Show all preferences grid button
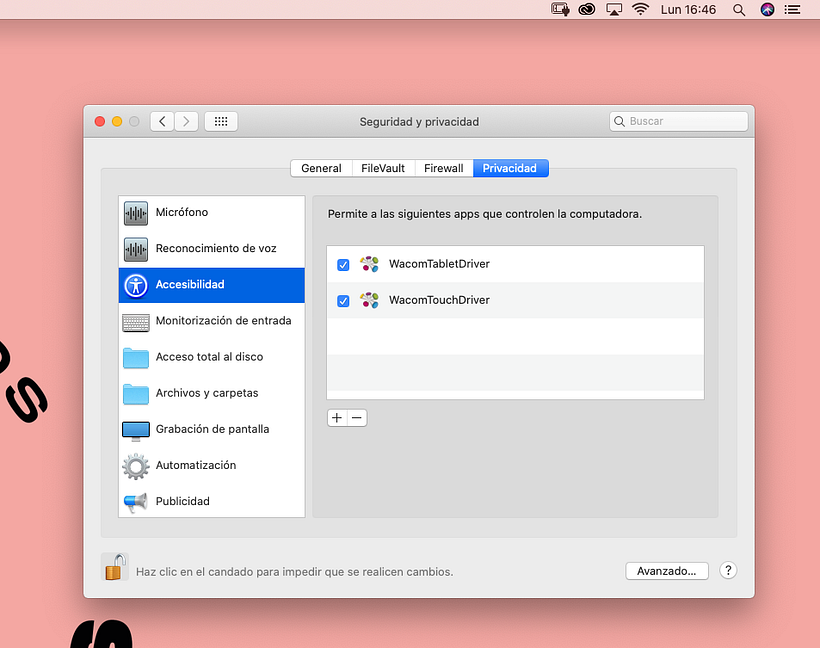The image size is (820, 648). coord(221,122)
